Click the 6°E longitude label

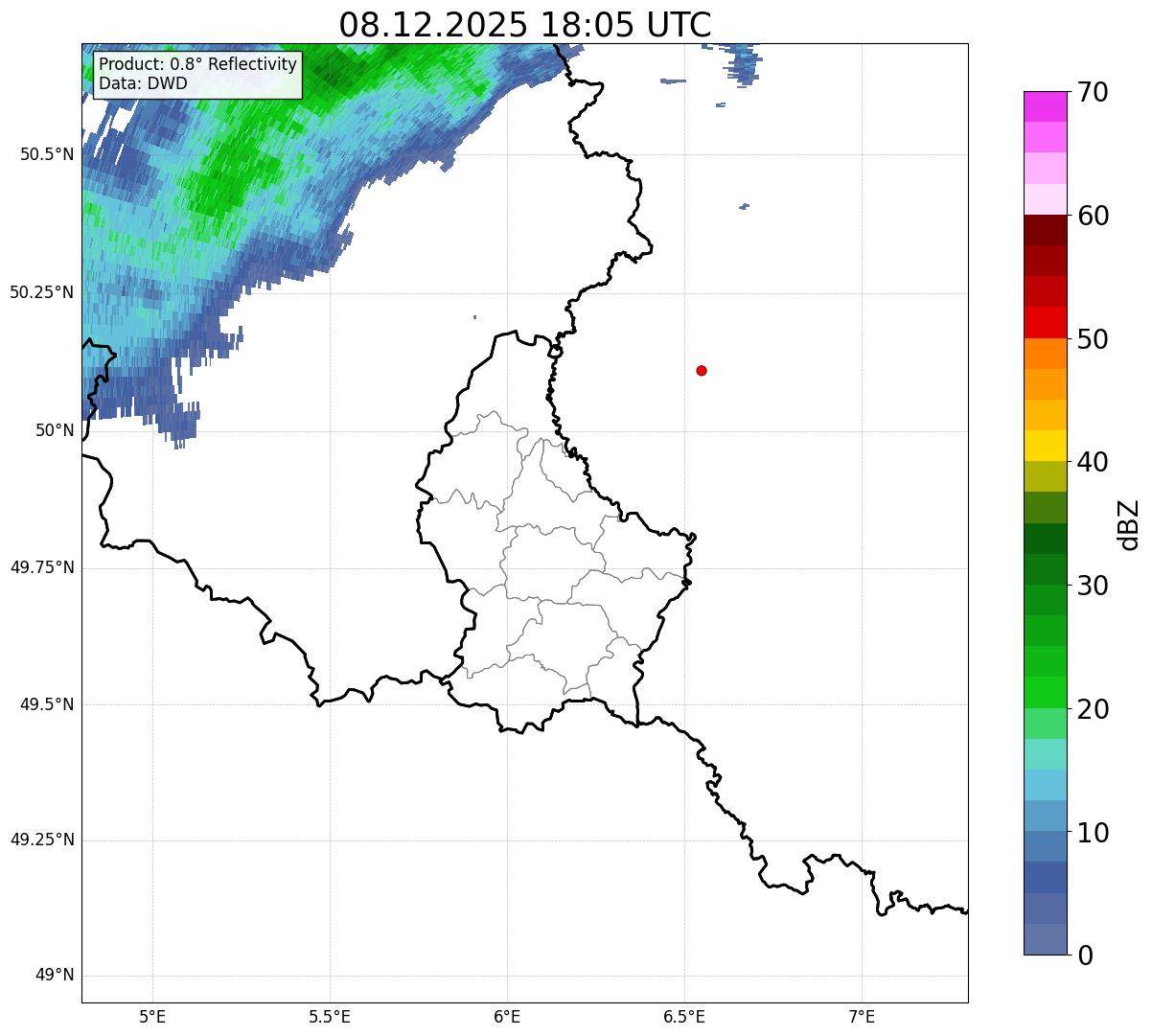[x=507, y=1017]
